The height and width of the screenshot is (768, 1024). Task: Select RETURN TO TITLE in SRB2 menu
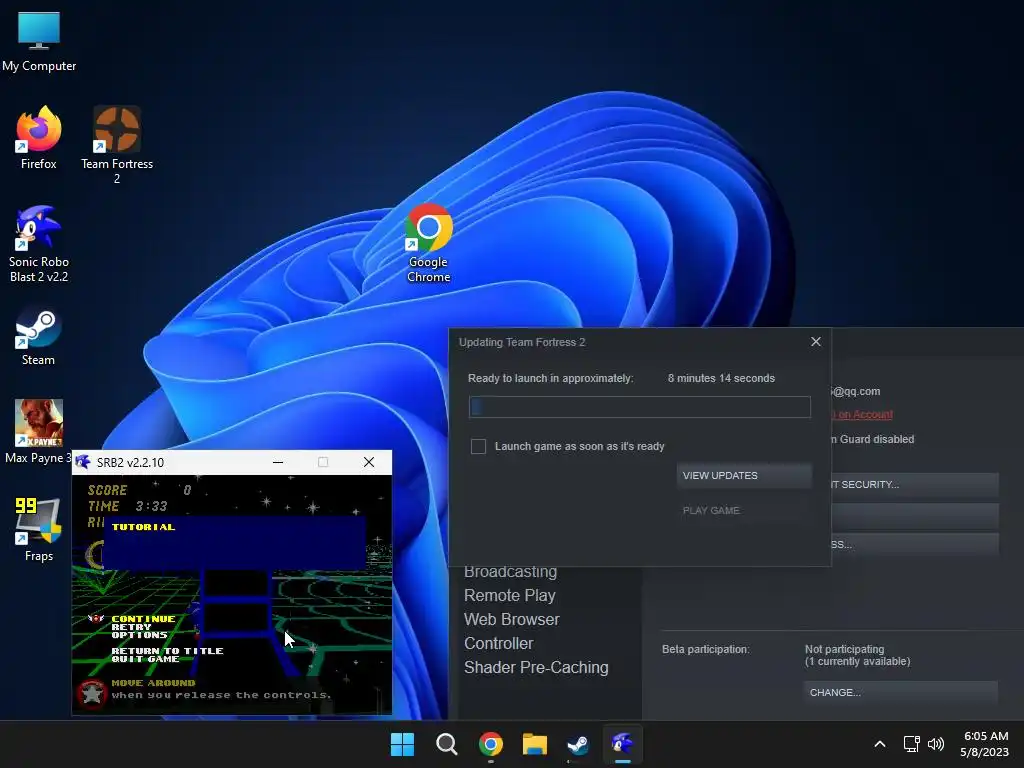pyautogui.click(x=167, y=650)
